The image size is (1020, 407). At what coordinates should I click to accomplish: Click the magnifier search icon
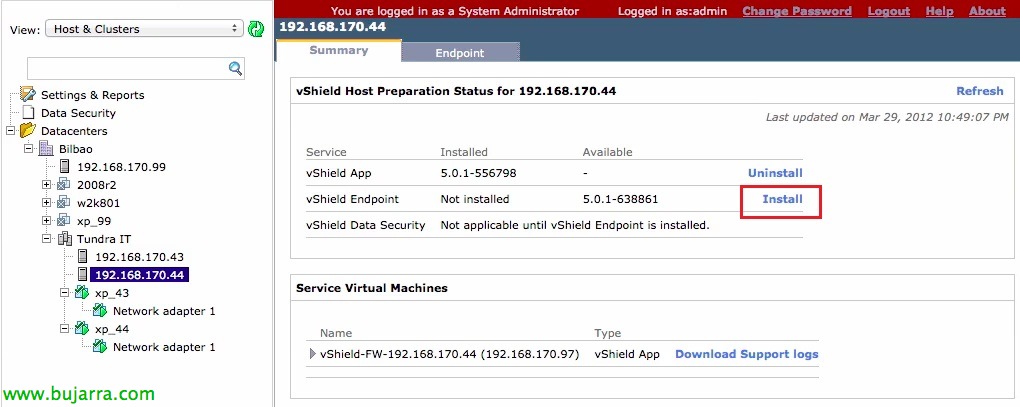(x=235, y=68)
